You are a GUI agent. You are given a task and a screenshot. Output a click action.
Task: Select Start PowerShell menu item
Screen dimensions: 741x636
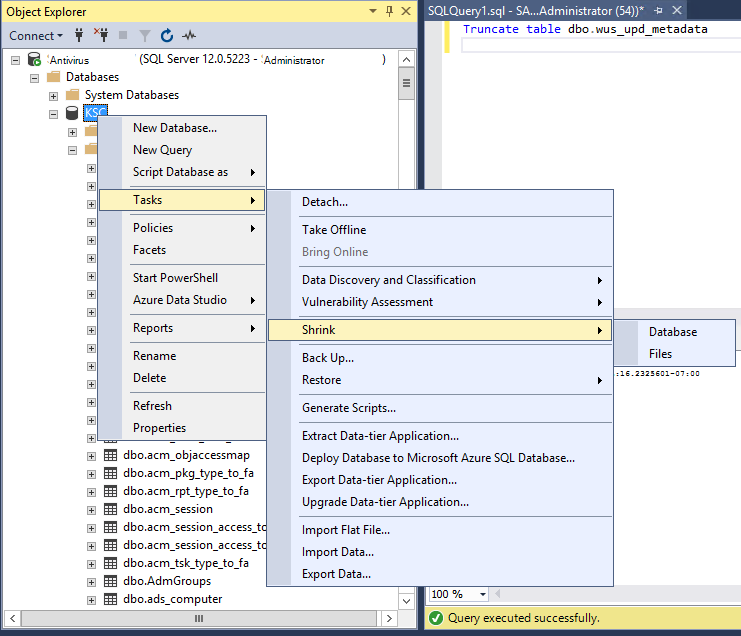(182, 278)
